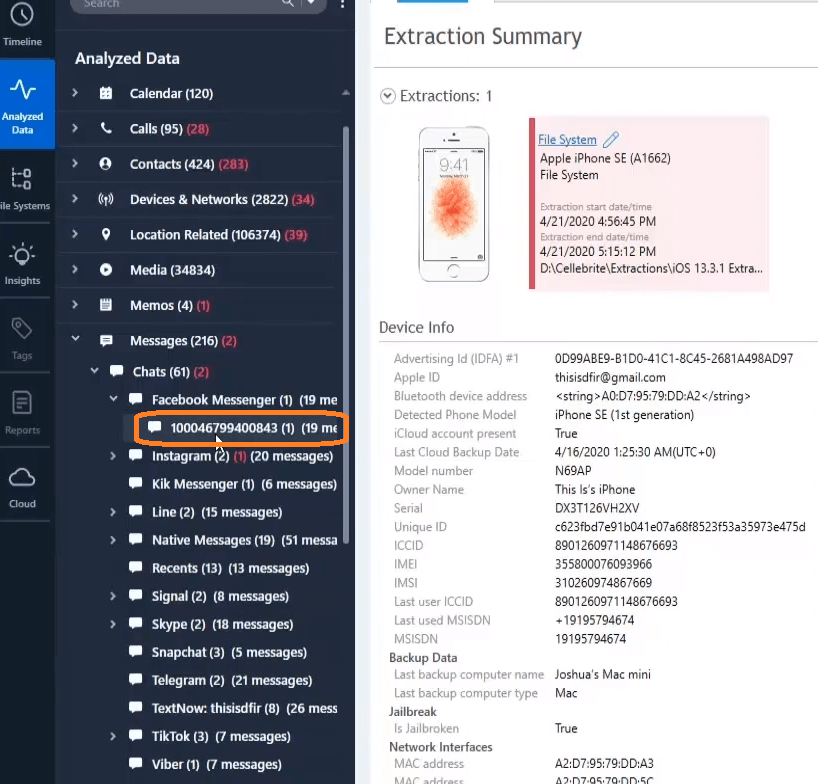Screen dimensions: 818x784
Task: Expand the Location Related node
Action: [x=75, y=234]
